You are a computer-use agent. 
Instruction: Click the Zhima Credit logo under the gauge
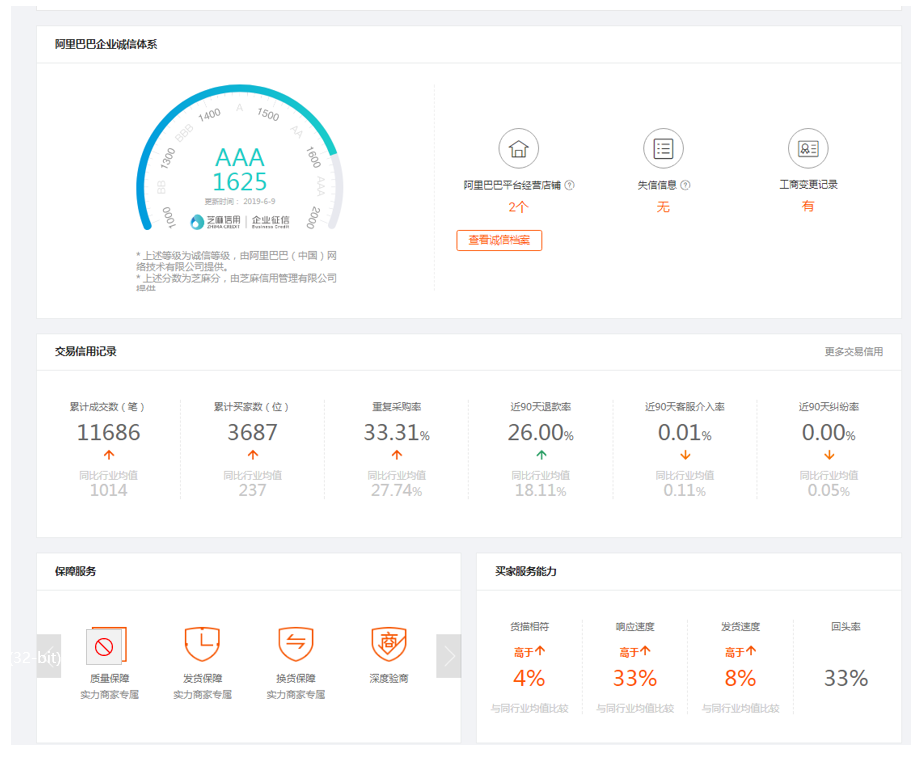click(215, 221)
